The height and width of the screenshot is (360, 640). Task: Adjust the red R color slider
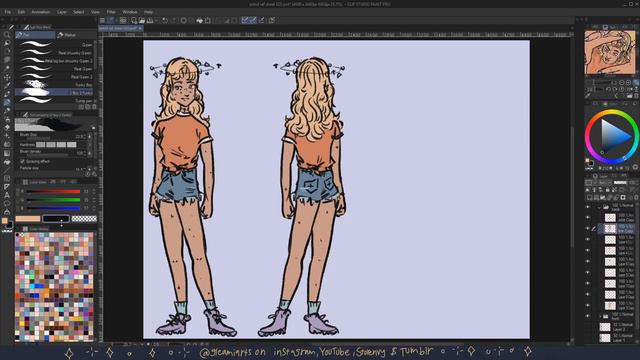tap(53, 191)
